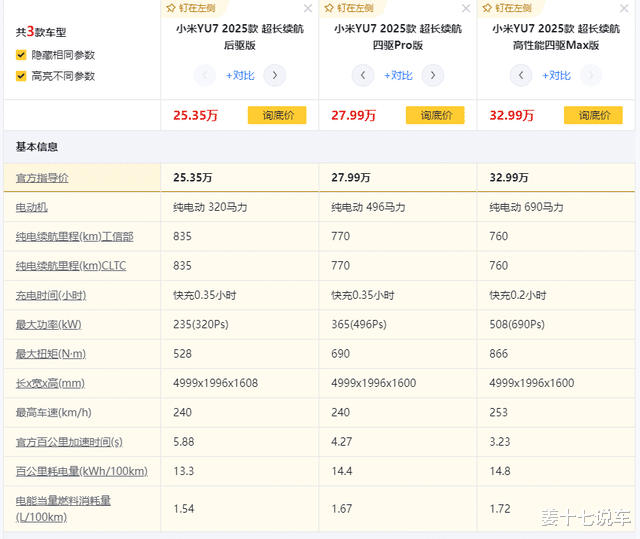Screen dimensions: 640x539
Task: Click +对比 under 四驱Pro版
Action: pyautogui.click(x=398, y=75)
